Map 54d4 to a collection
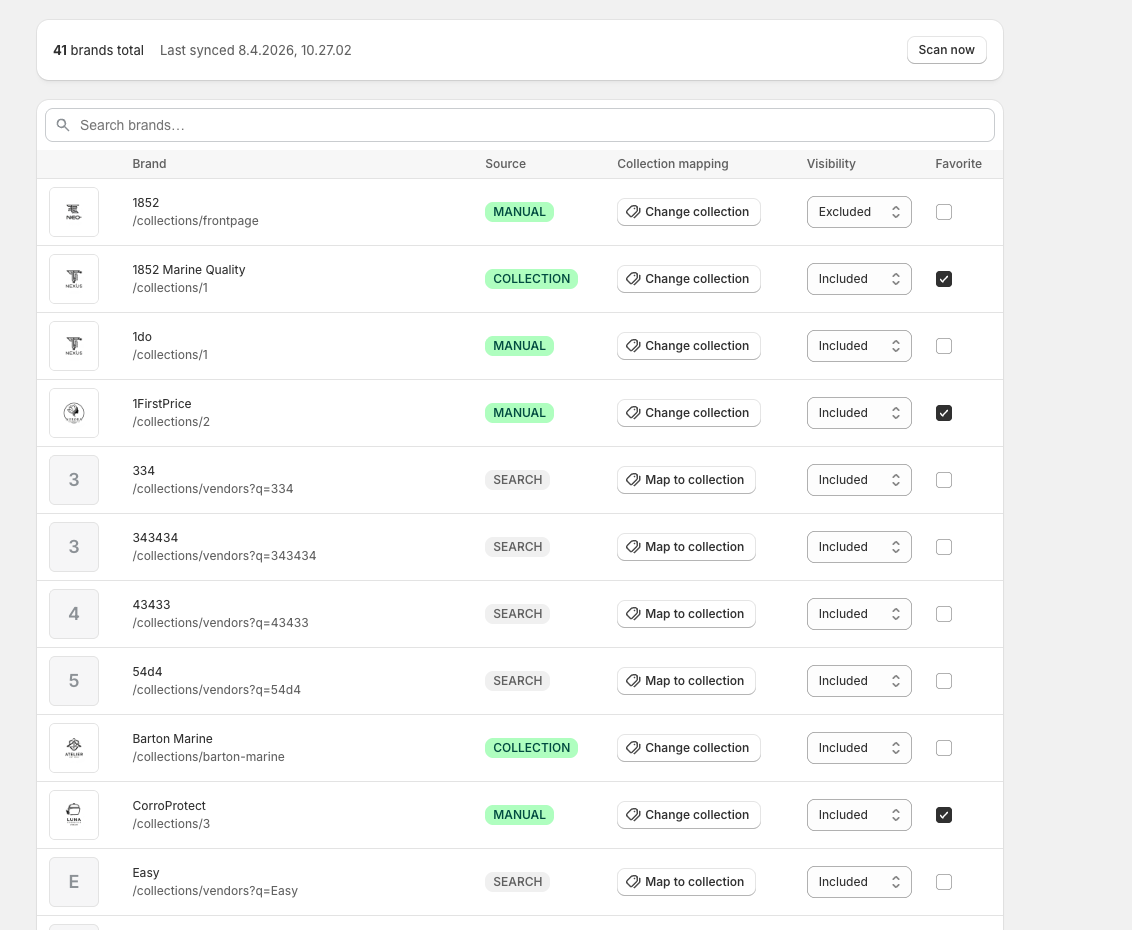This screenshot has width=1132, height=930. 686,681
